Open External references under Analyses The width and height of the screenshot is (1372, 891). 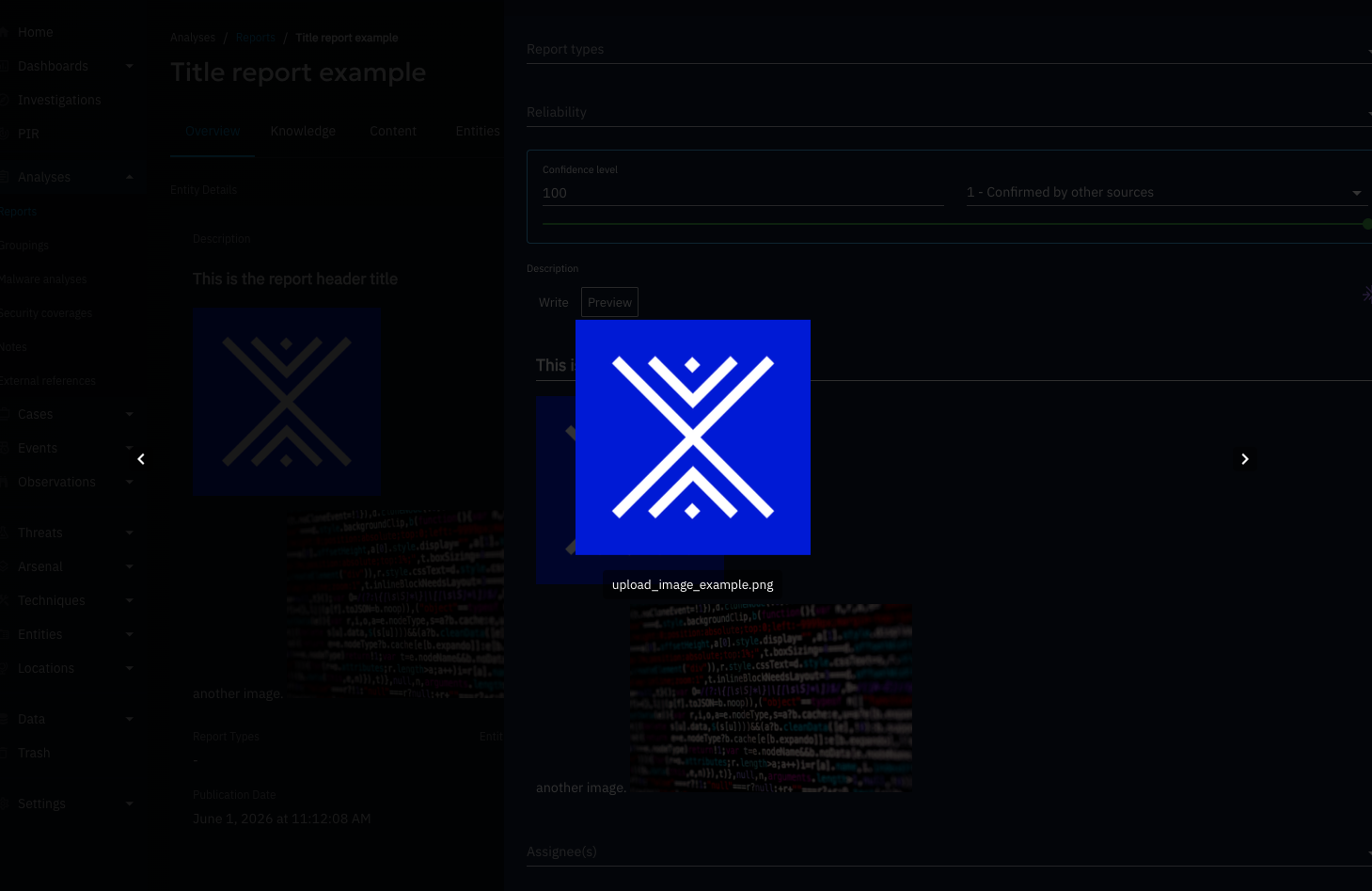click(x=48, y=381)
